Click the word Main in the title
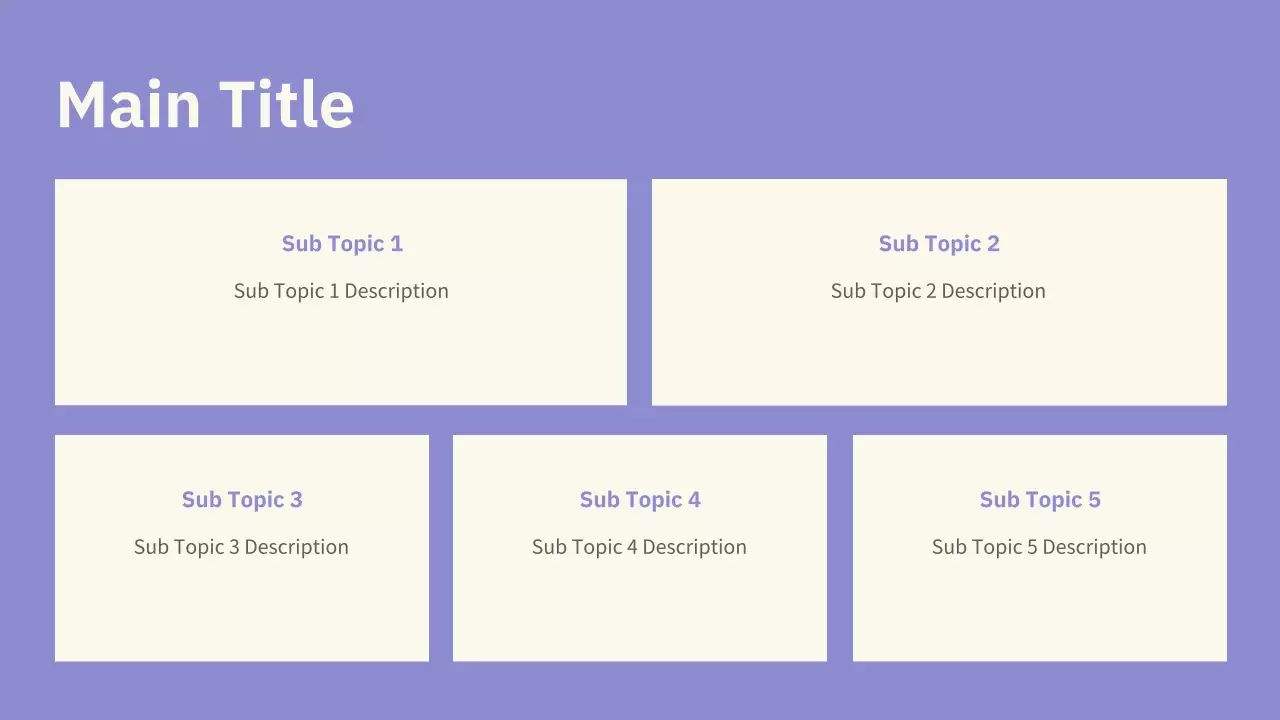This screenshot has height=720, width=1280. 129,104
